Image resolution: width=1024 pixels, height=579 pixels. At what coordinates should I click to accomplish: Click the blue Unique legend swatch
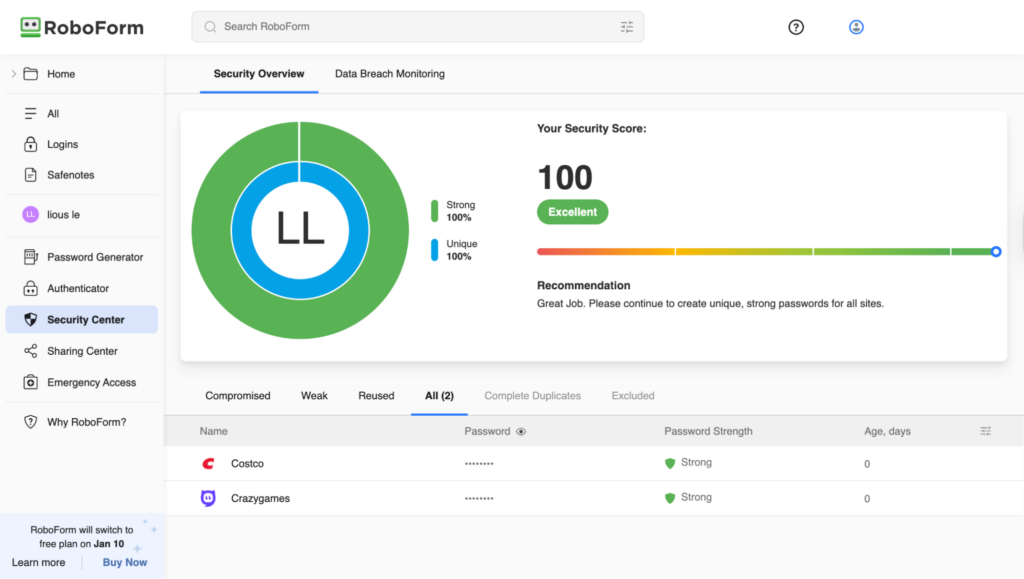pos(434,250)
